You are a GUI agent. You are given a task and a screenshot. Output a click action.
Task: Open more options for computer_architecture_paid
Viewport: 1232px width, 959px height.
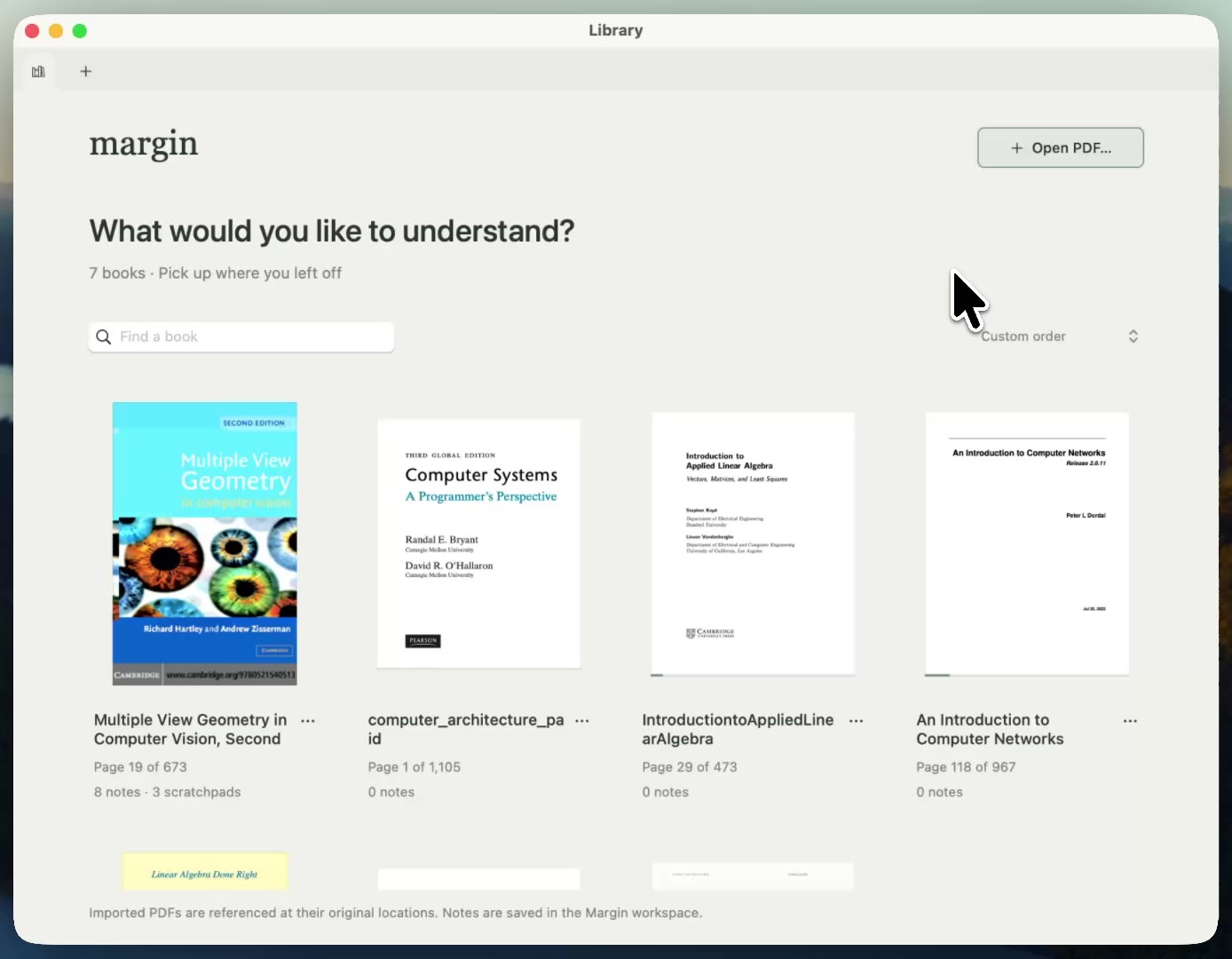pos(582,721)
